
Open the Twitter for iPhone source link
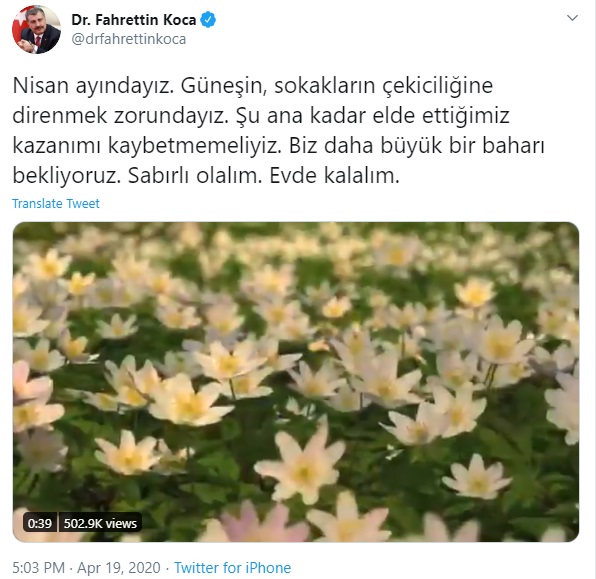coord(233,568)
